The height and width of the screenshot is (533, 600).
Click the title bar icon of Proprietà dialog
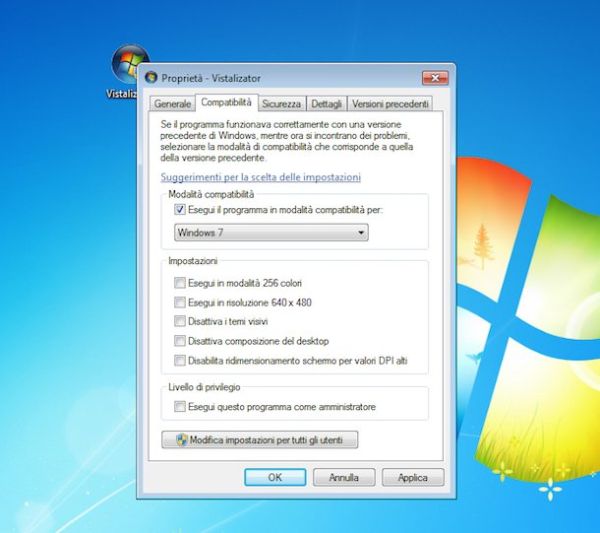point(151,77)
